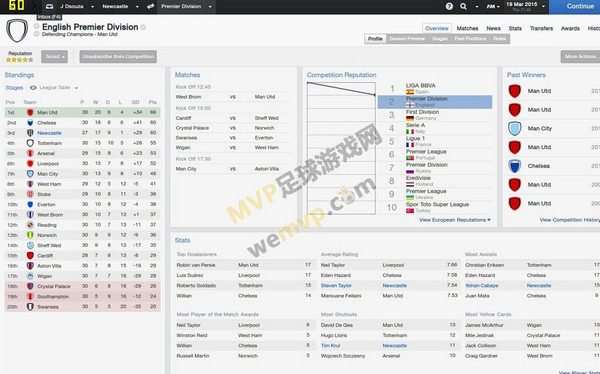Click the Newcastle badge in the standings
Image resolution: width=600 pixels, height=374 pixels.
click(30, 133)
